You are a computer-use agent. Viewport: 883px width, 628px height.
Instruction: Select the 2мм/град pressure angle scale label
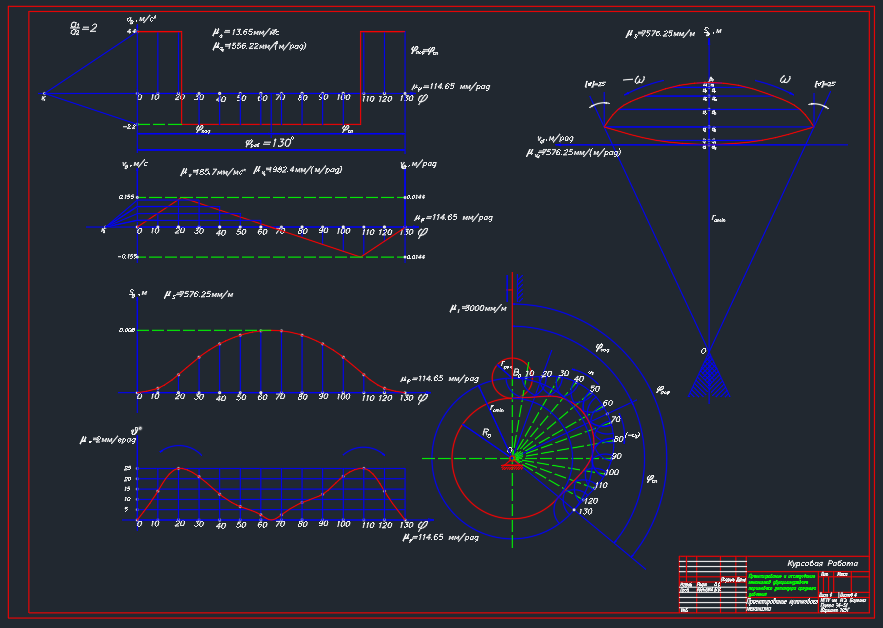pos(108,439)
